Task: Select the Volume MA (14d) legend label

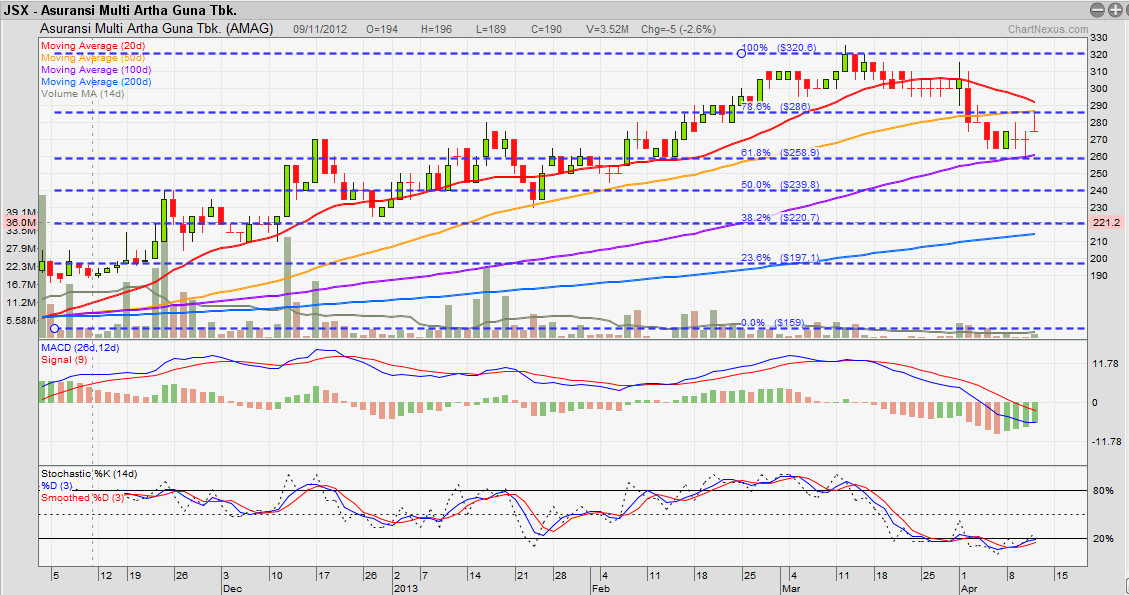Action: click(x=81, y=93)
